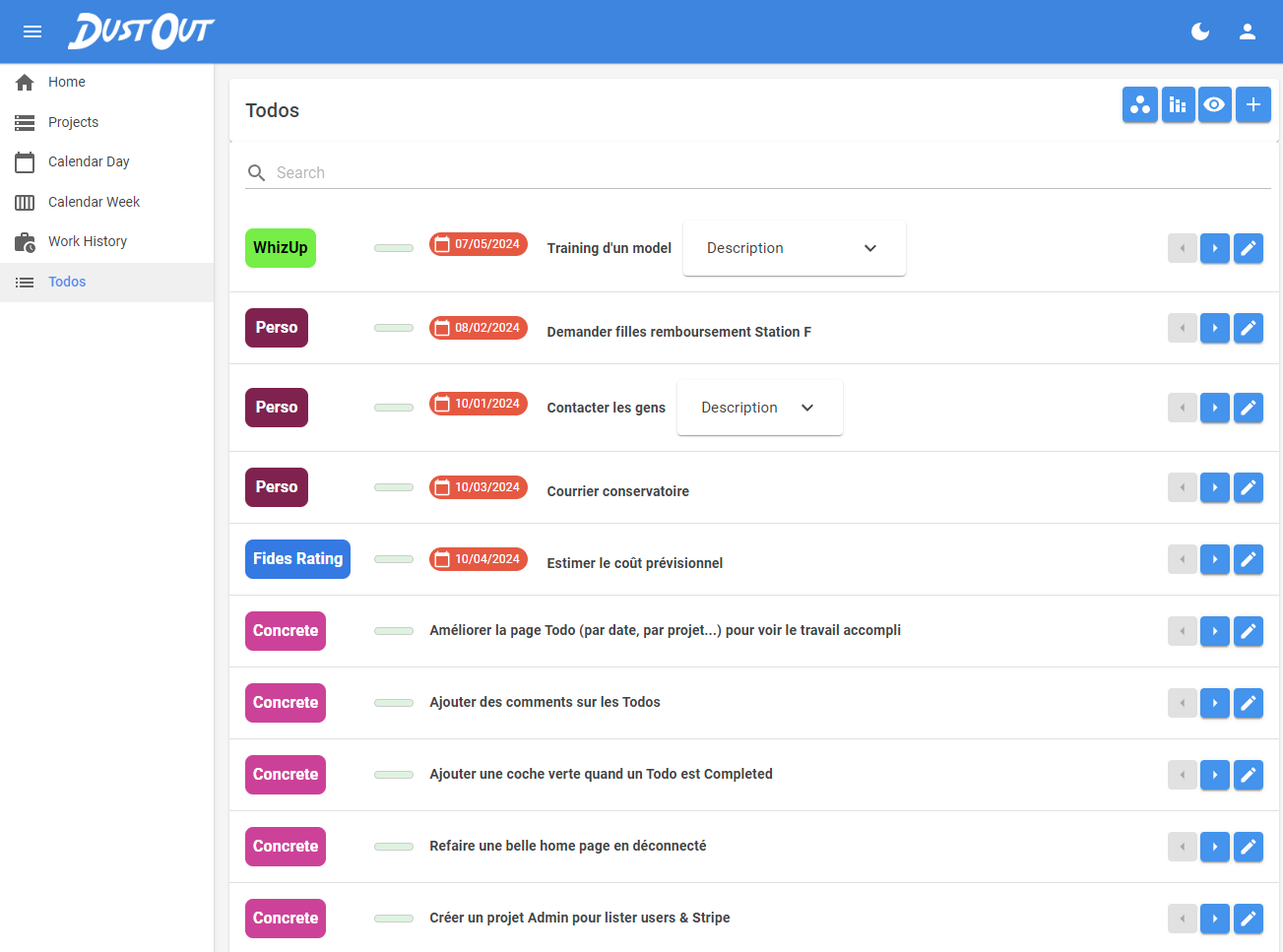
Task: Add a new todo with the plus button
Action: [1252, 104]
